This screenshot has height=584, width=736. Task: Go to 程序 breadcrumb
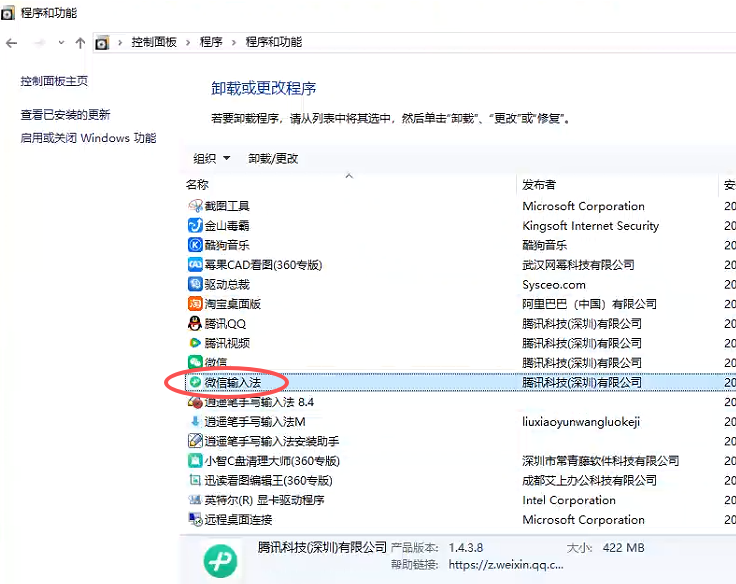coord(211,42)
